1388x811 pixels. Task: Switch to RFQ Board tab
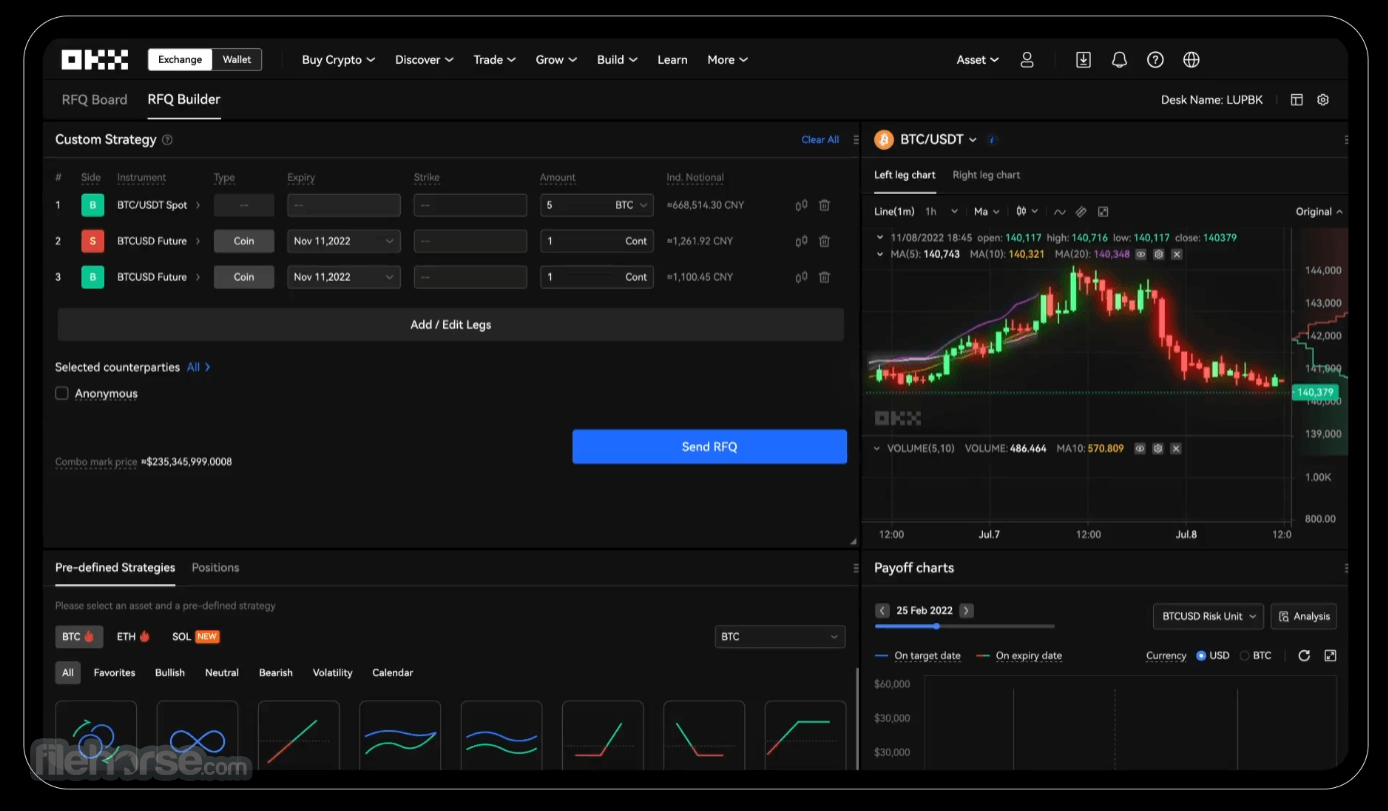pos(95,100)
